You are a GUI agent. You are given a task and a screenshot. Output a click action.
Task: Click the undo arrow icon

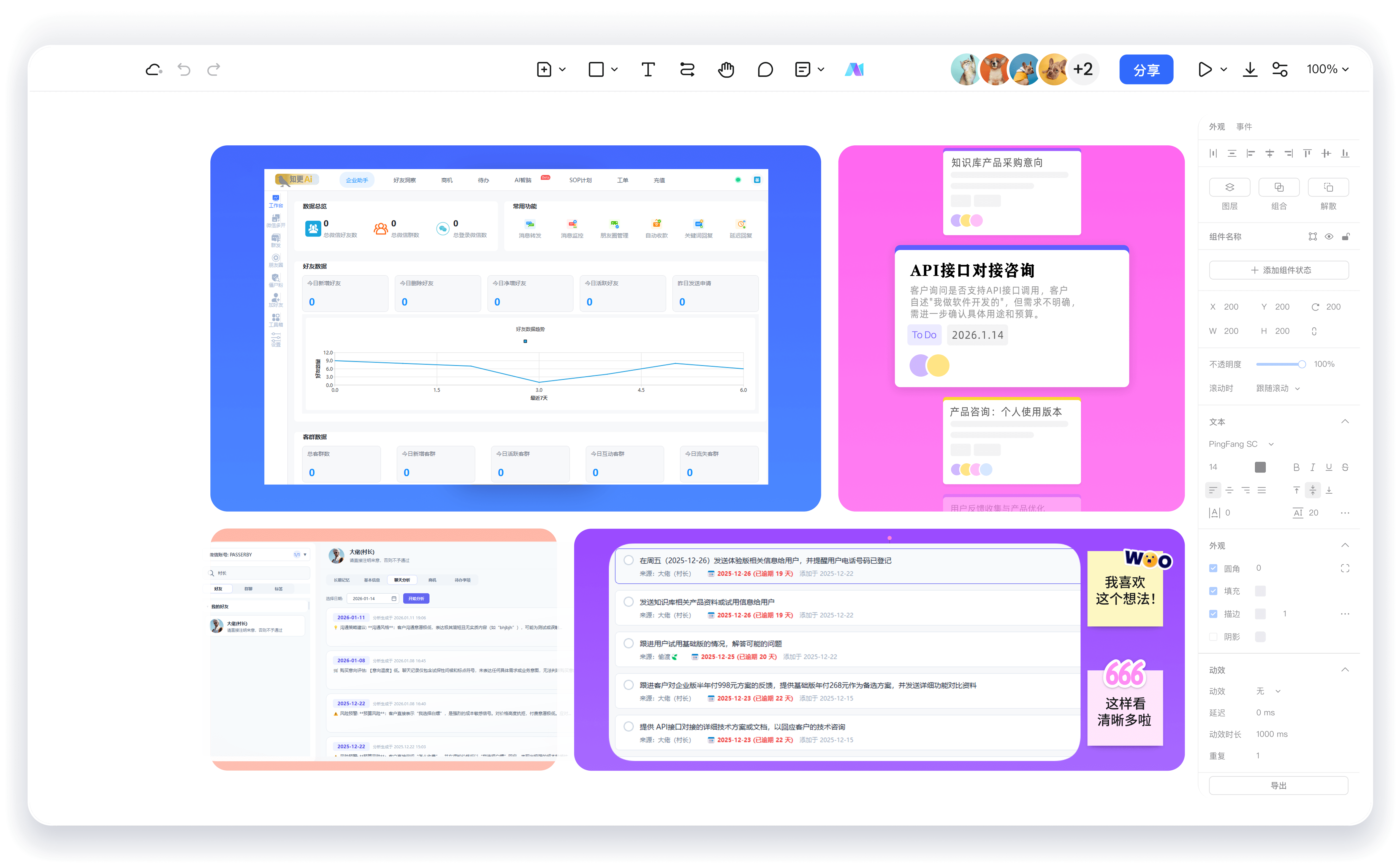[183, 69]
